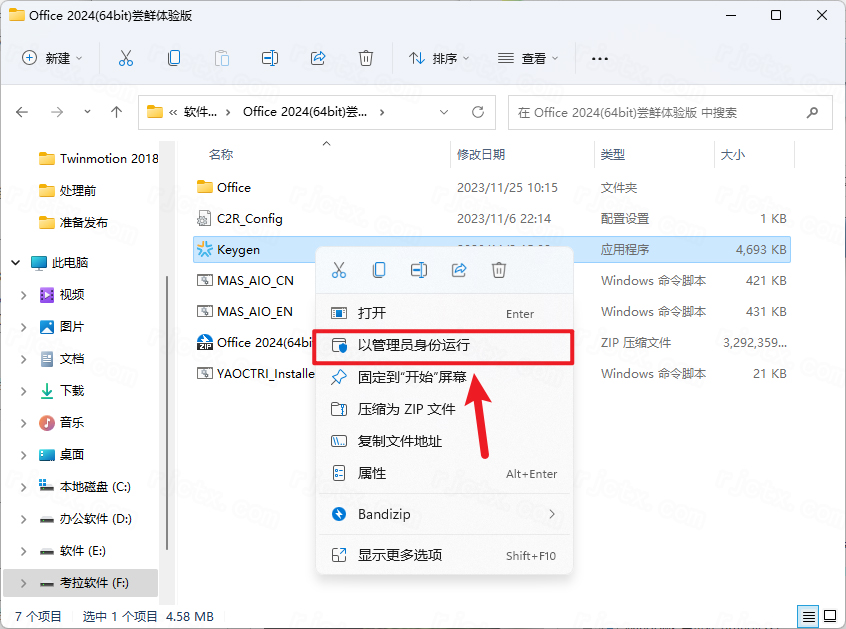The image size is (846, 629).
Task: Toggle large icons view in the status bar
Action: pyautogui.click(x=829, y=616)
